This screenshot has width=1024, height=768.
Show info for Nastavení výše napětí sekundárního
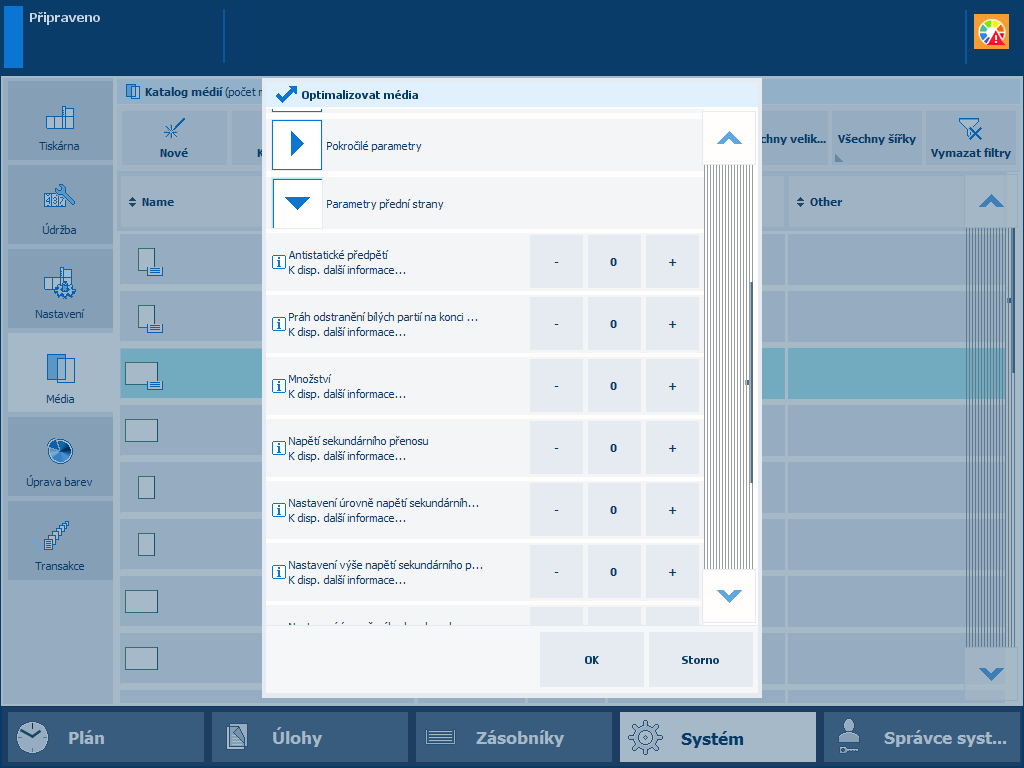tap(278, 572)
